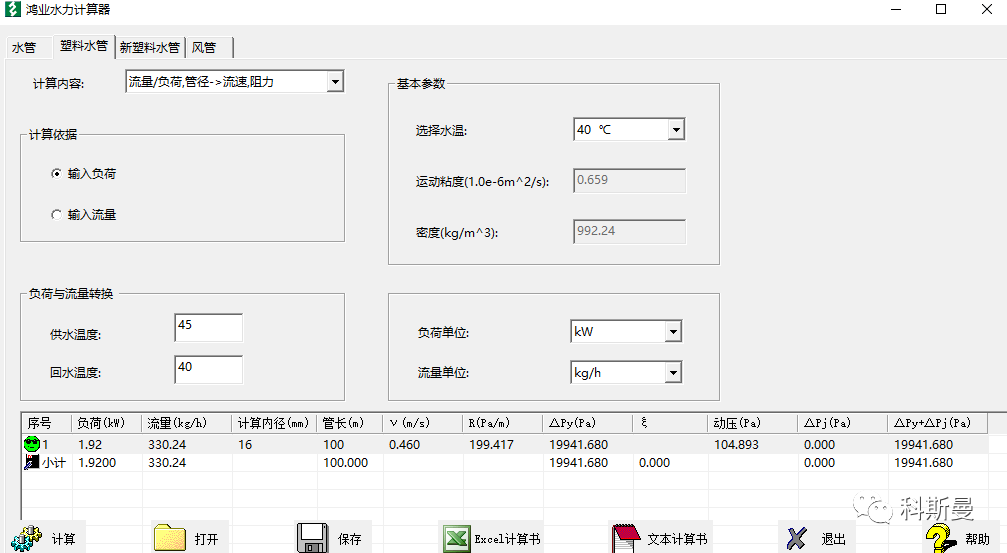The width and height of the screenshot is (1007, 553).
Task: Open the 负荷单位 kW dropdown
Action: pyautogui.click(x=673, y=332)
